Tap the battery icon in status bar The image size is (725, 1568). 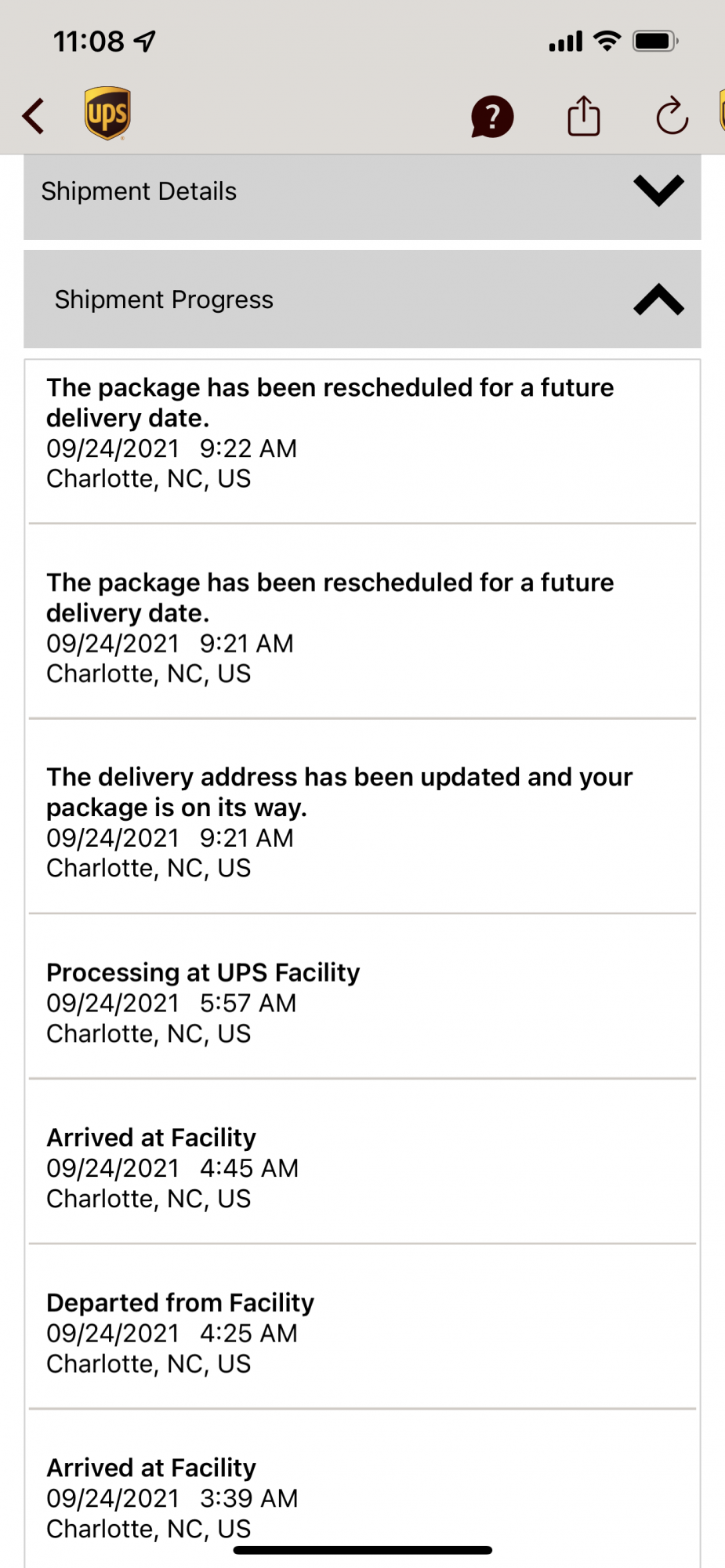coord(655,41)
